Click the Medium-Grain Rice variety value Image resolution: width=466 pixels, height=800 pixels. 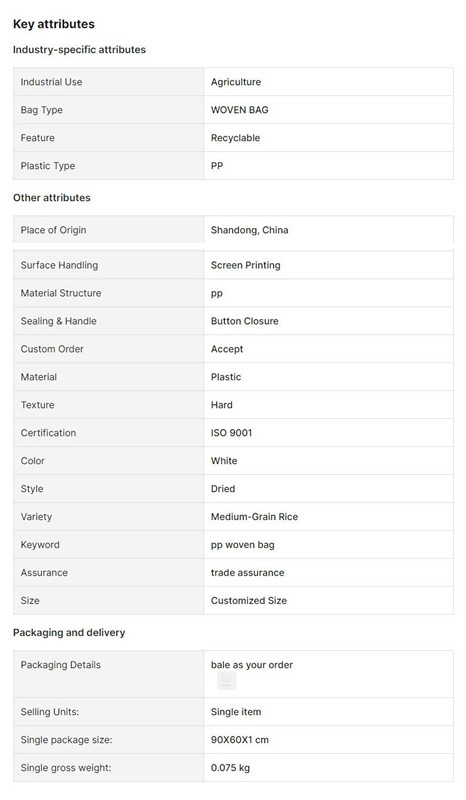254,517
